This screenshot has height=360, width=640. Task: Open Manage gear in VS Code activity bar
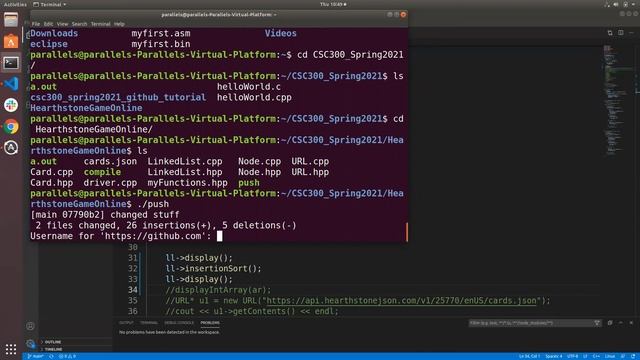click(x=30, y=344)
